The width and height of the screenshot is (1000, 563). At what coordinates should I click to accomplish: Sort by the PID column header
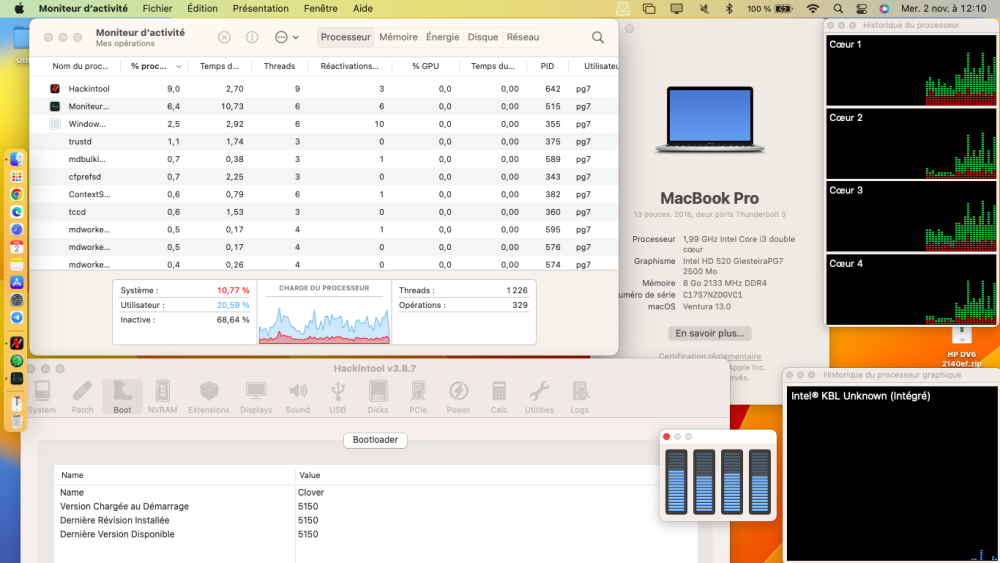[547, 66]
